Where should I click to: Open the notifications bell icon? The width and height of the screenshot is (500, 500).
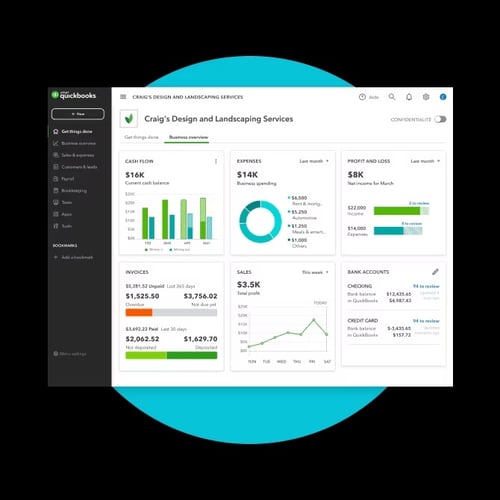point(409,97)
